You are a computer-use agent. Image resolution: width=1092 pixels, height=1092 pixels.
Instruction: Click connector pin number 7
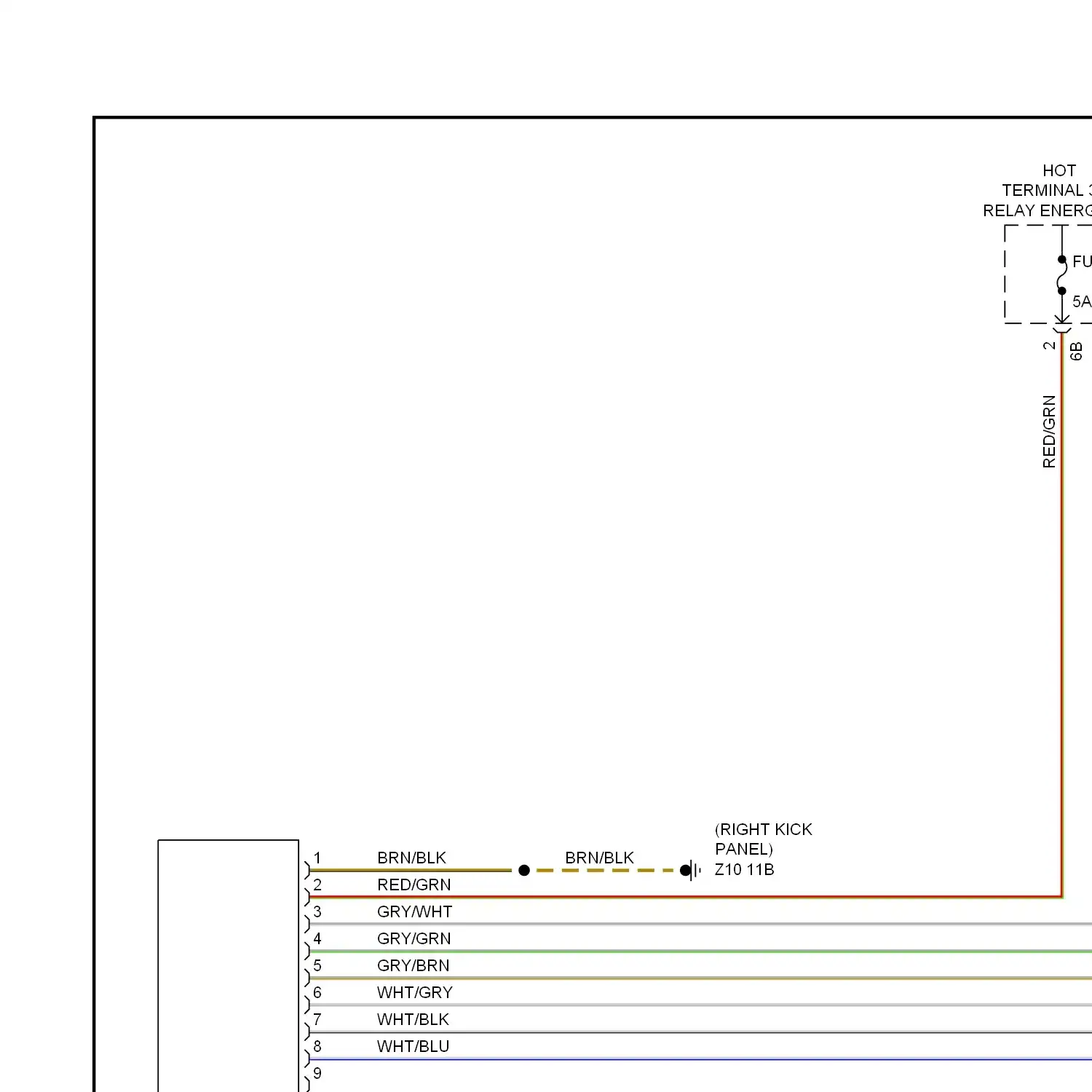(x=317, y=1019)
